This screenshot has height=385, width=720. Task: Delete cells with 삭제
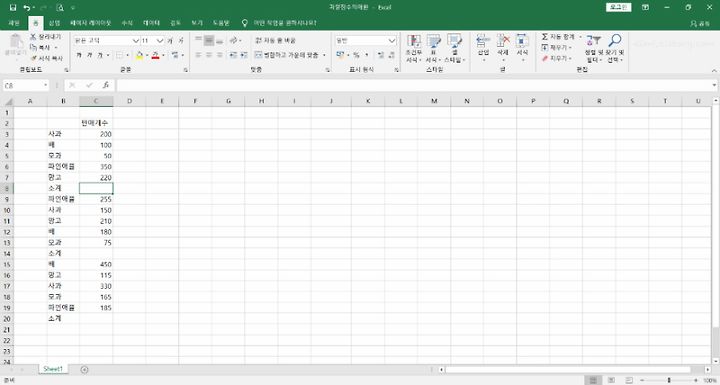tap(503, 48)
